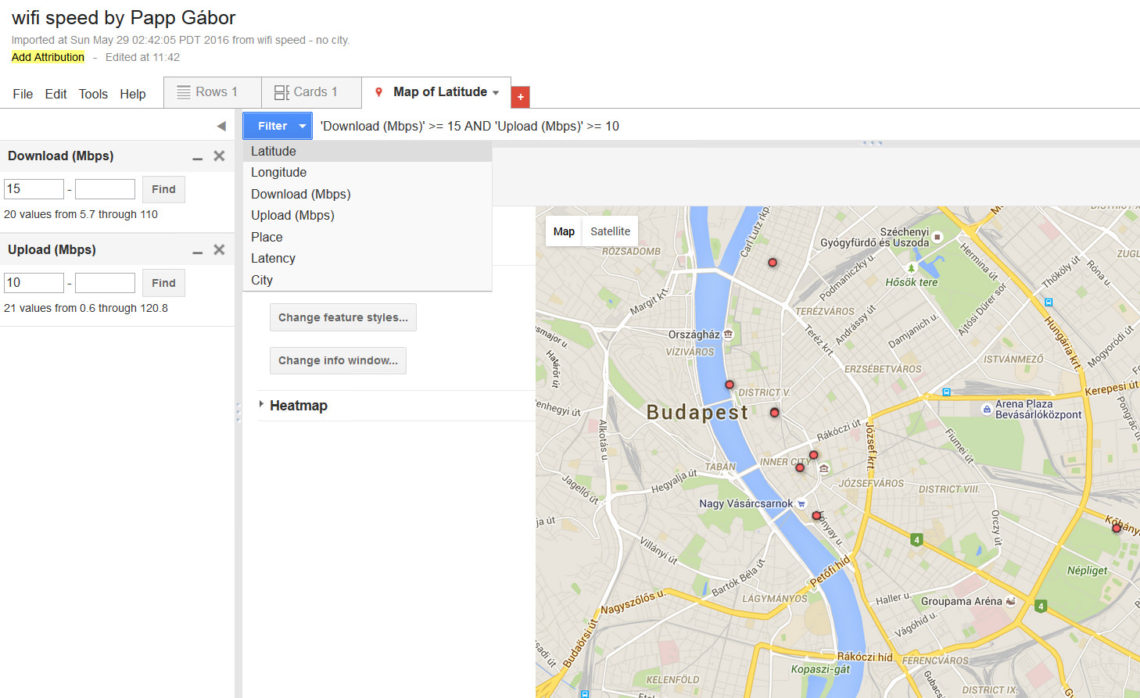Choose Upload (Mbps) in the filter list
The image size is (1140, 698).
pos(367,215)
